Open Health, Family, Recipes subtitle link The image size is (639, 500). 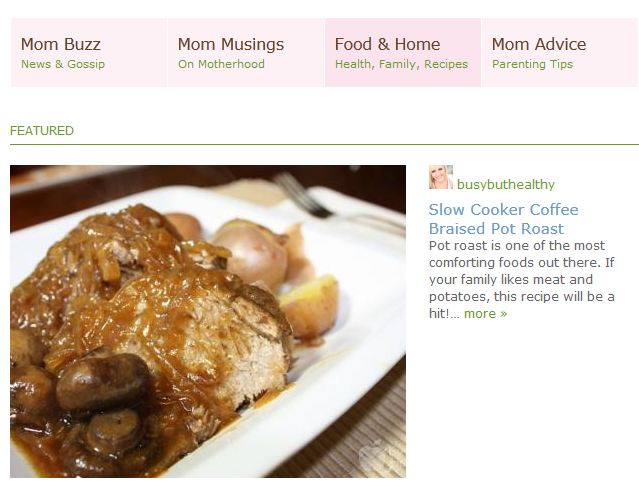pyautogui.click(x=401, y=64)
